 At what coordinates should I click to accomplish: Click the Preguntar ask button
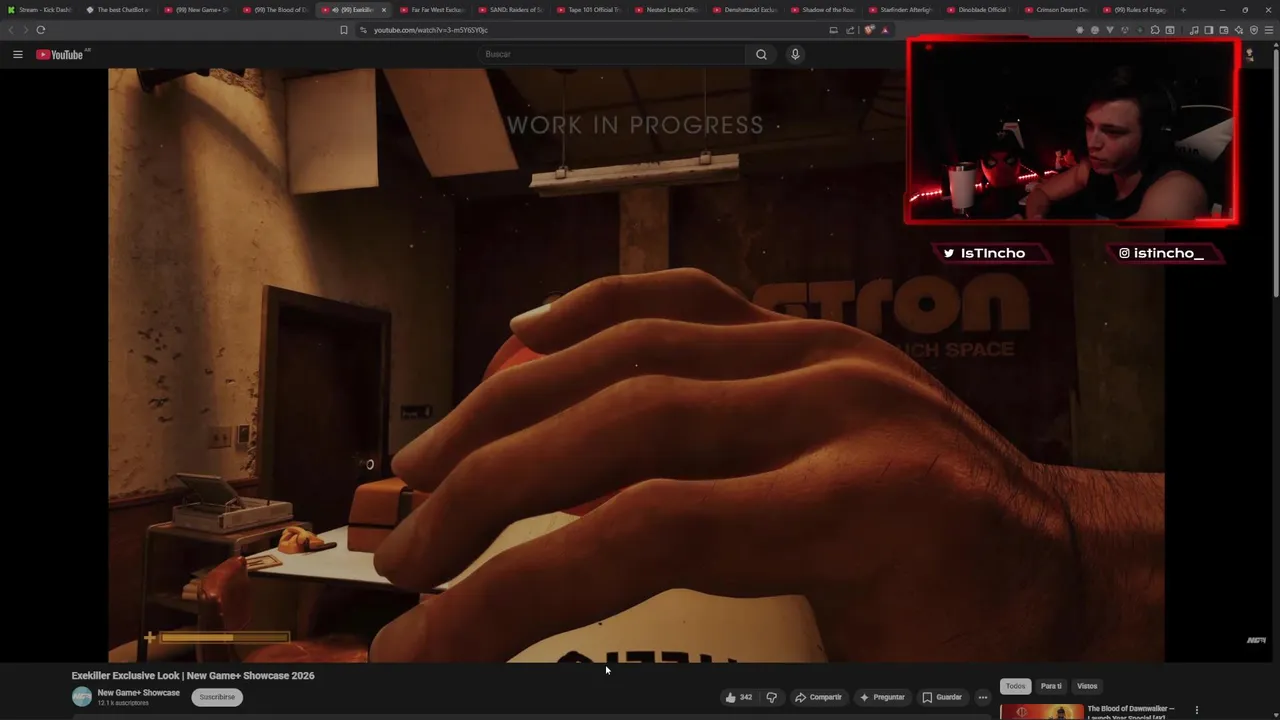[881, 697]
